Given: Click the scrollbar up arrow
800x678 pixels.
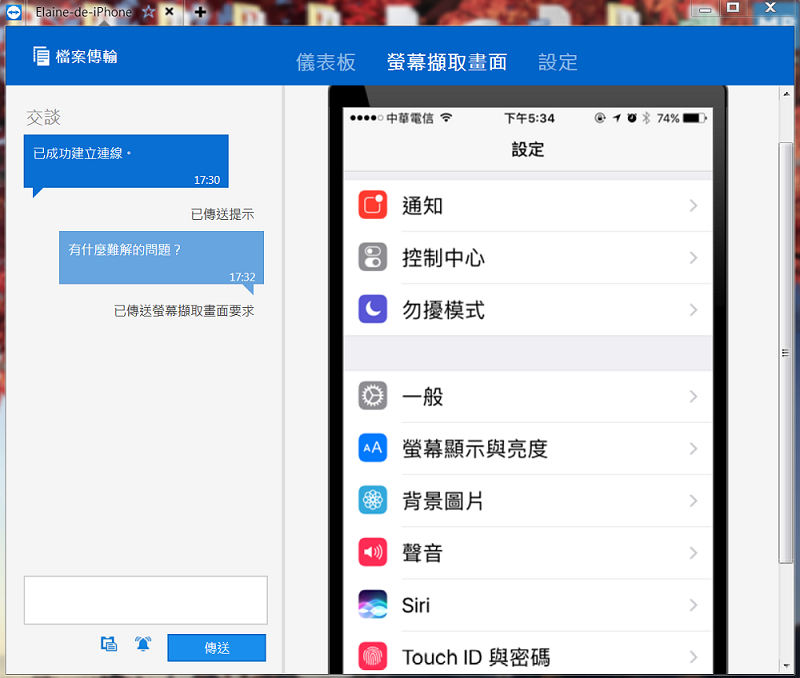Looking at the screenshot, I should pos(786,94).
